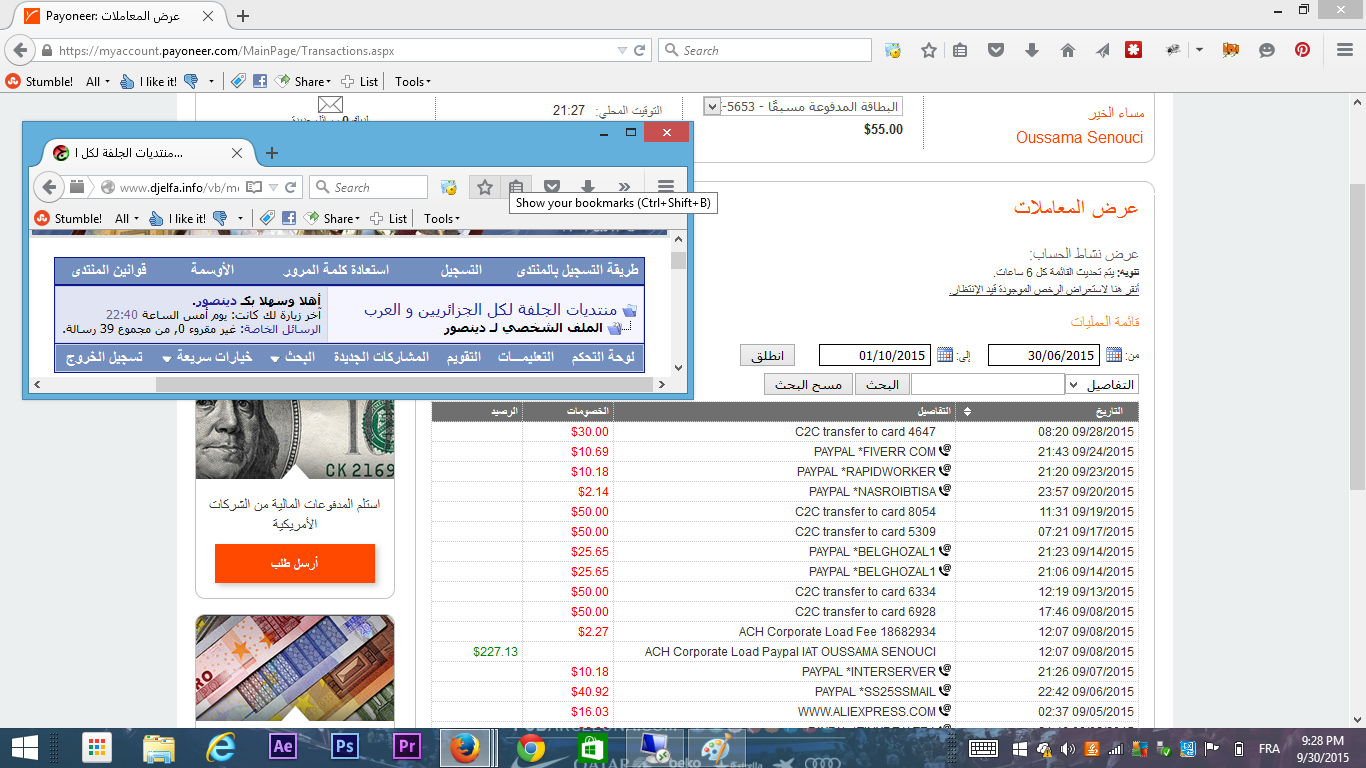Expand the Share dropdown in the Payoneer window toolbar
Viewport: 1366px width, 768px height.
coord(303,82)
